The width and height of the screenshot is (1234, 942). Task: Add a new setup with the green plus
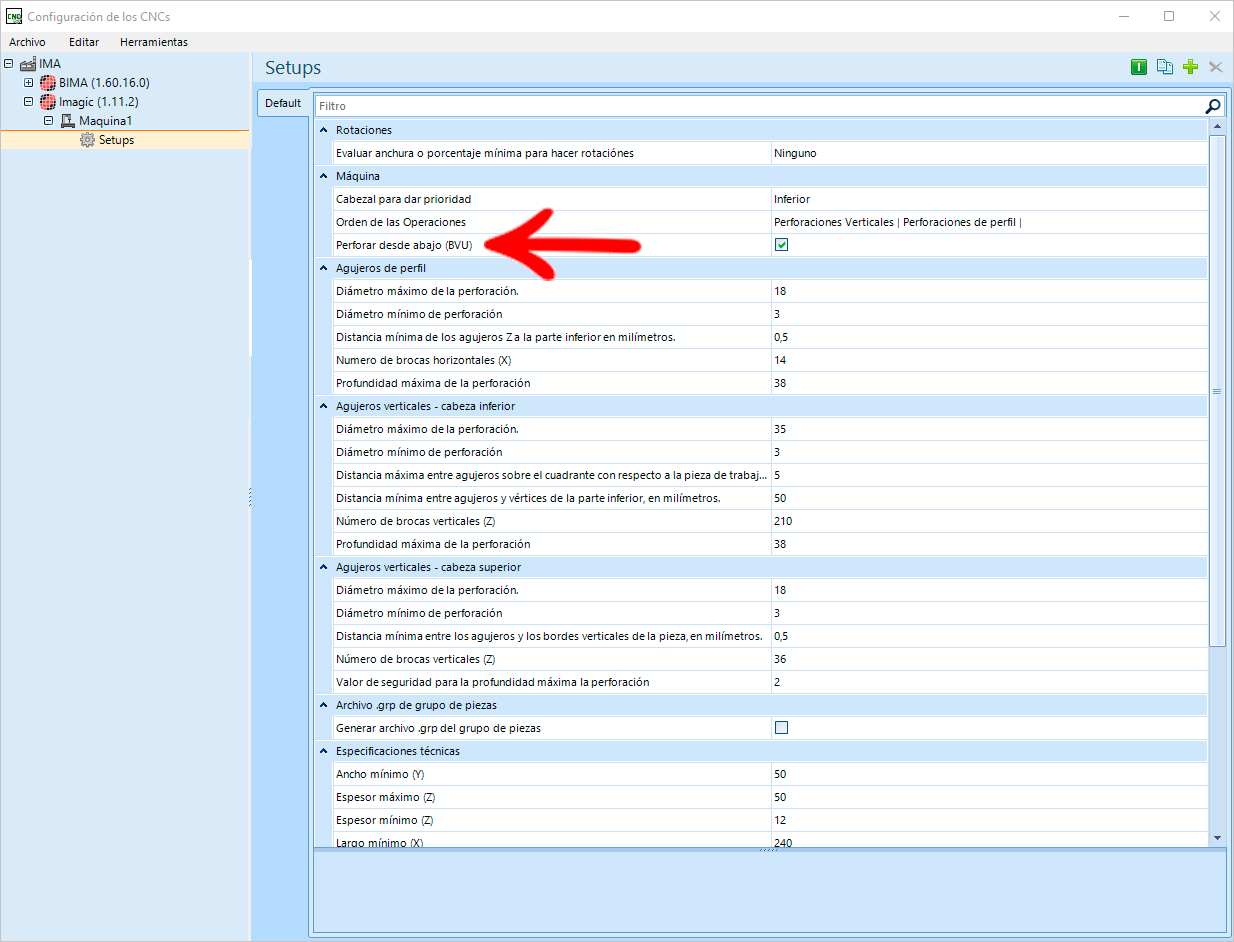pos(1190,67)
